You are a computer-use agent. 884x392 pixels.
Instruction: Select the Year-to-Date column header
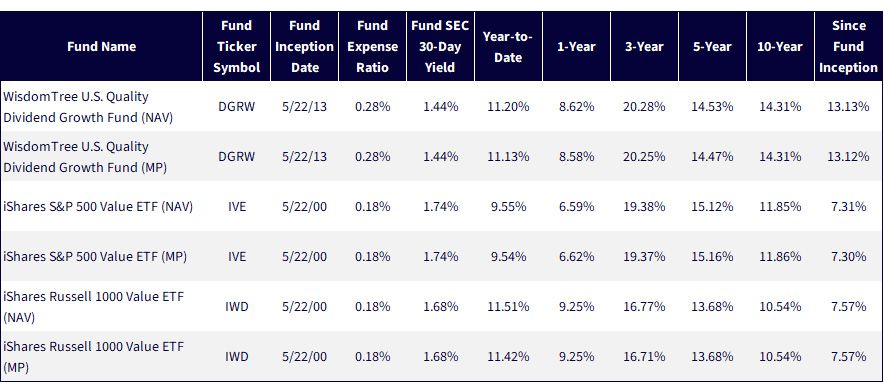[x=508, y=47]
